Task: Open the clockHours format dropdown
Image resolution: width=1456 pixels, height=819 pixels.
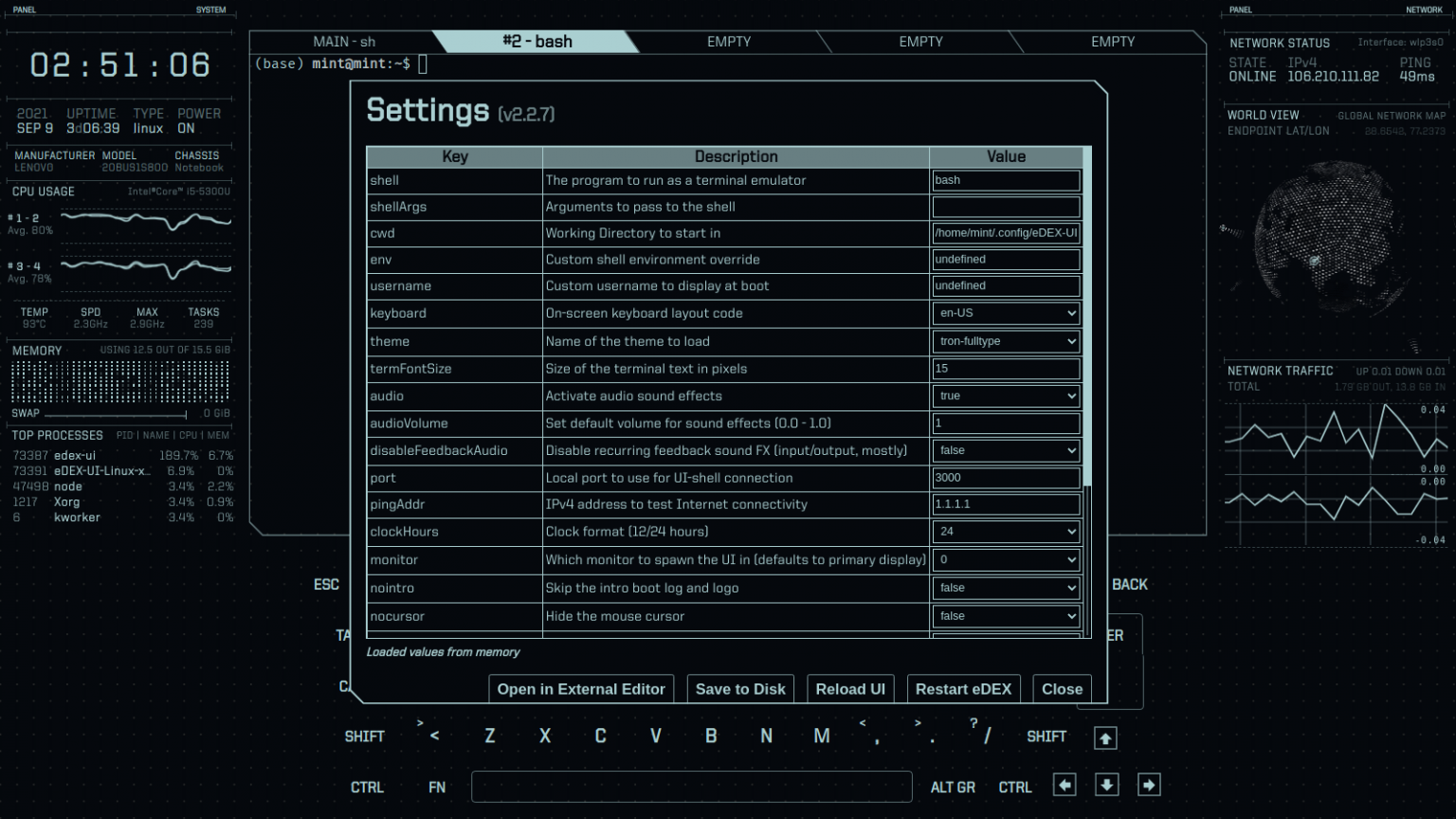Action: click(x=1005, y=532)
